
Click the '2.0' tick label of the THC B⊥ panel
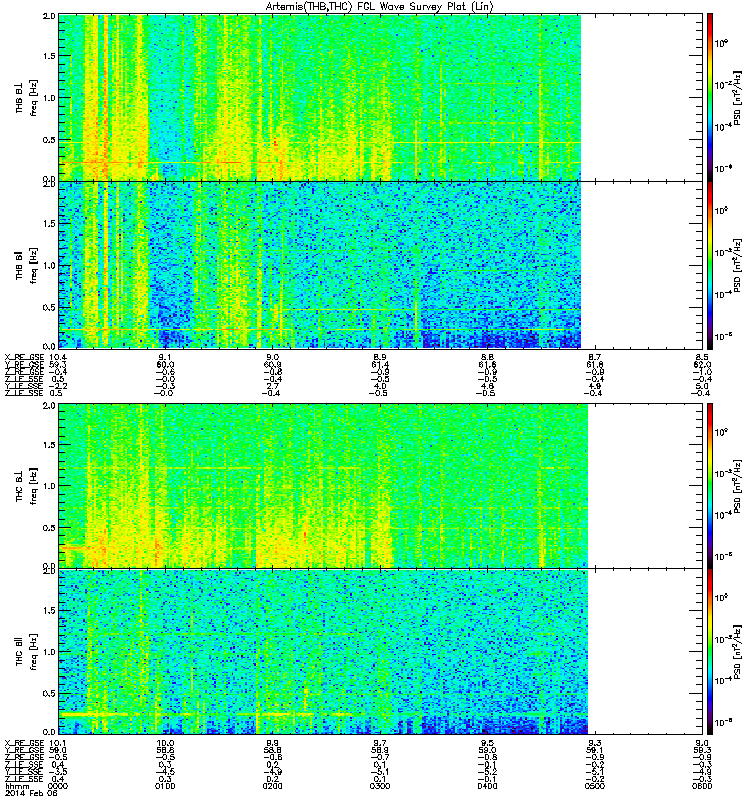[49, 406]
